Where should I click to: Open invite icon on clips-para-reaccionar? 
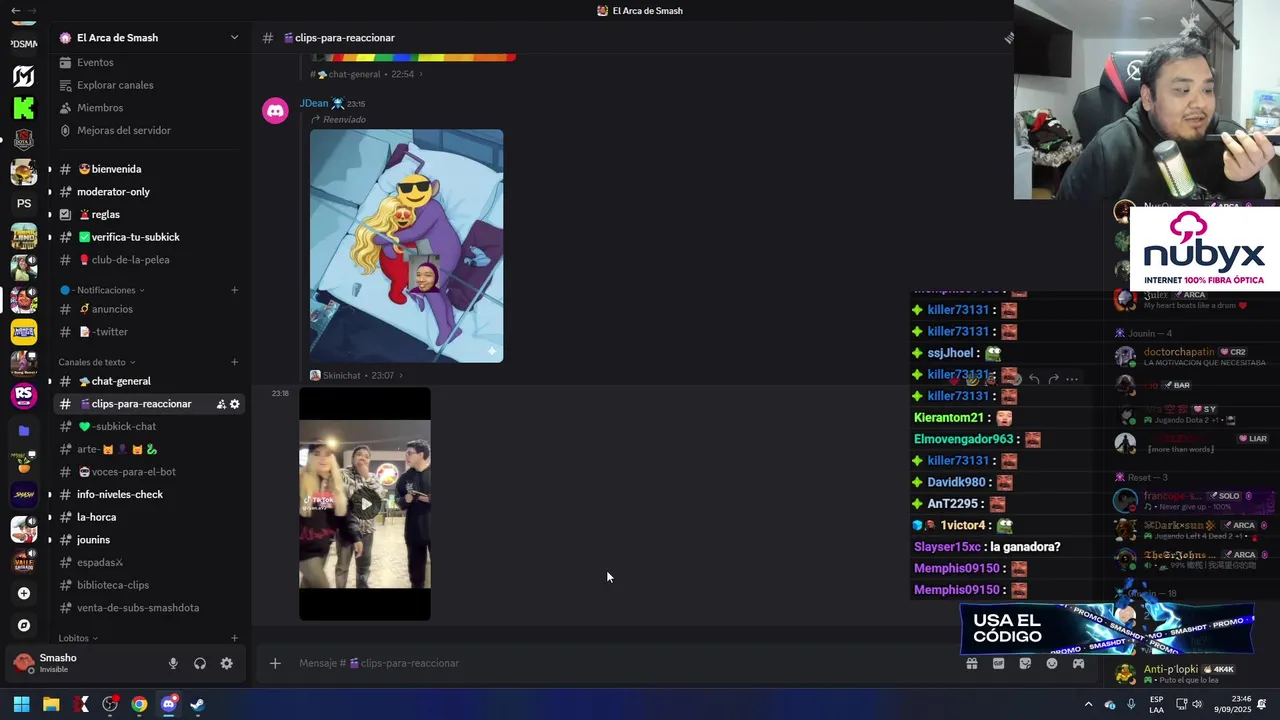pyautogui.click(x=220, y=404)
